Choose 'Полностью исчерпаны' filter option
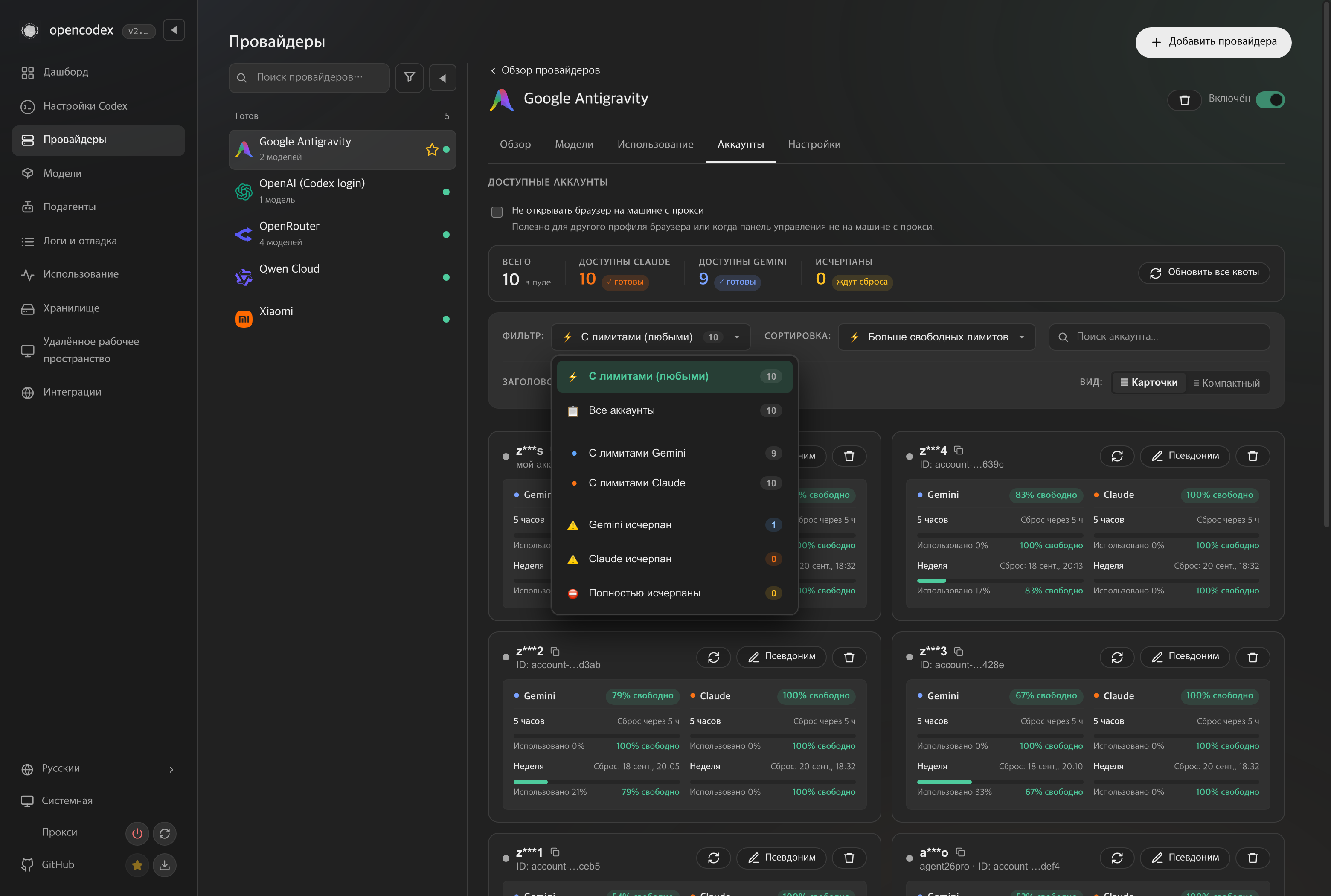Viewport: 1331px width, 896px height. [x=674, y=593]
